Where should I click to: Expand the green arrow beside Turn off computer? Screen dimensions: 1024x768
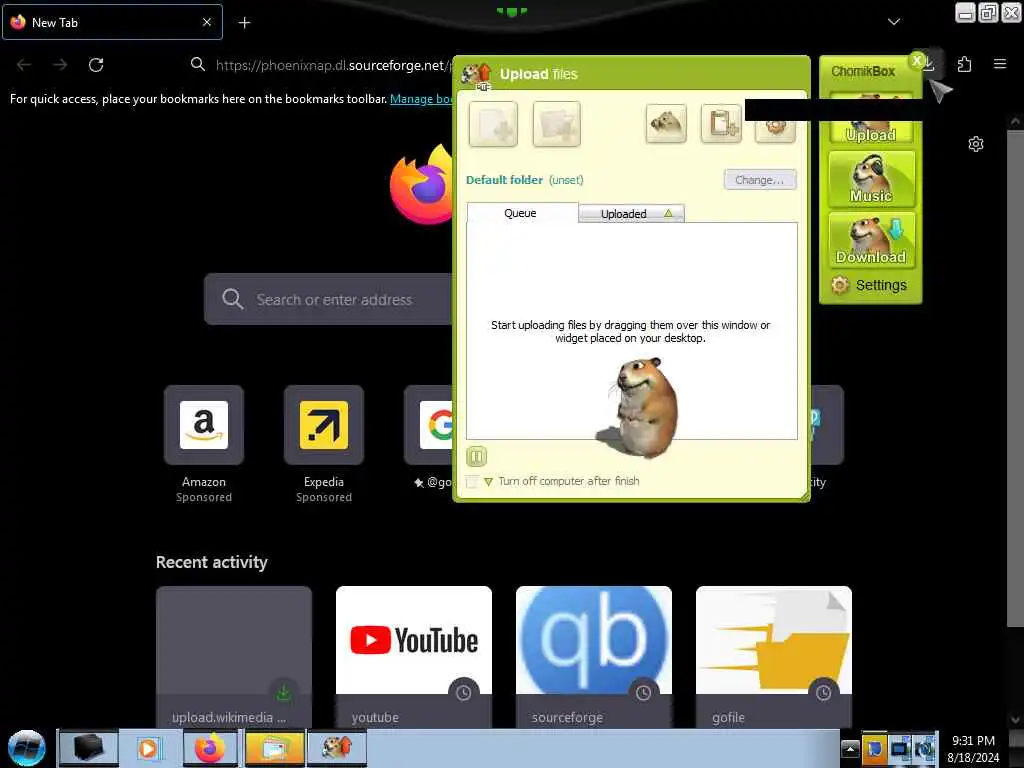coord(488,481)
